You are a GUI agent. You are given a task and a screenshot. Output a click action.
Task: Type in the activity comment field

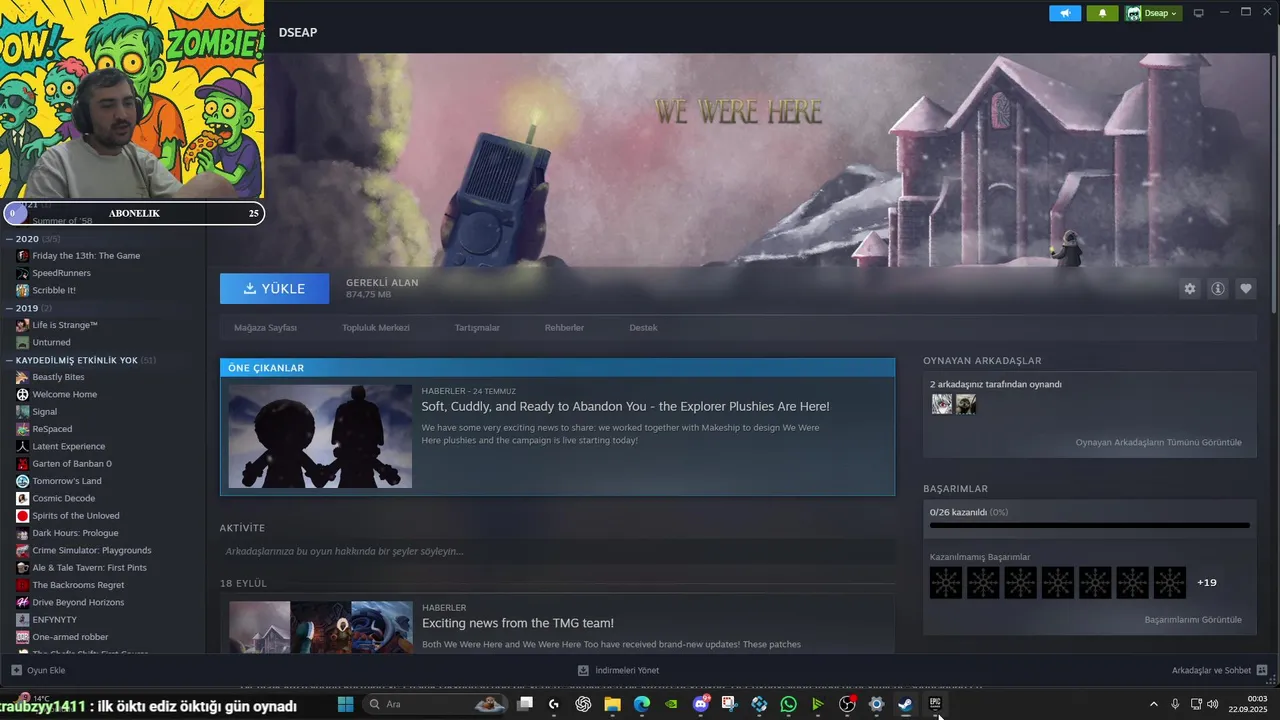click(557, 551)
